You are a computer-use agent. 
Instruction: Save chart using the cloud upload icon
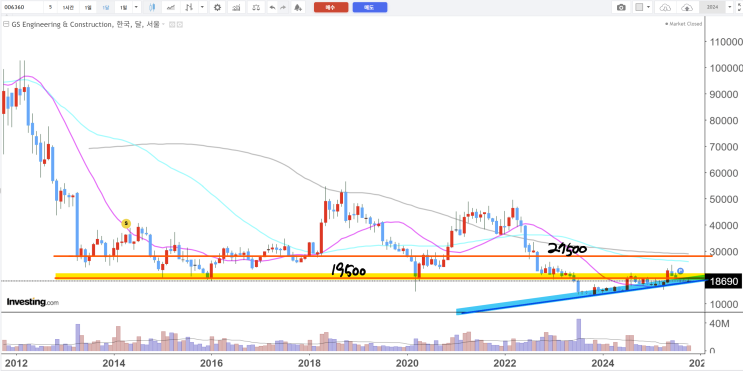687,7
